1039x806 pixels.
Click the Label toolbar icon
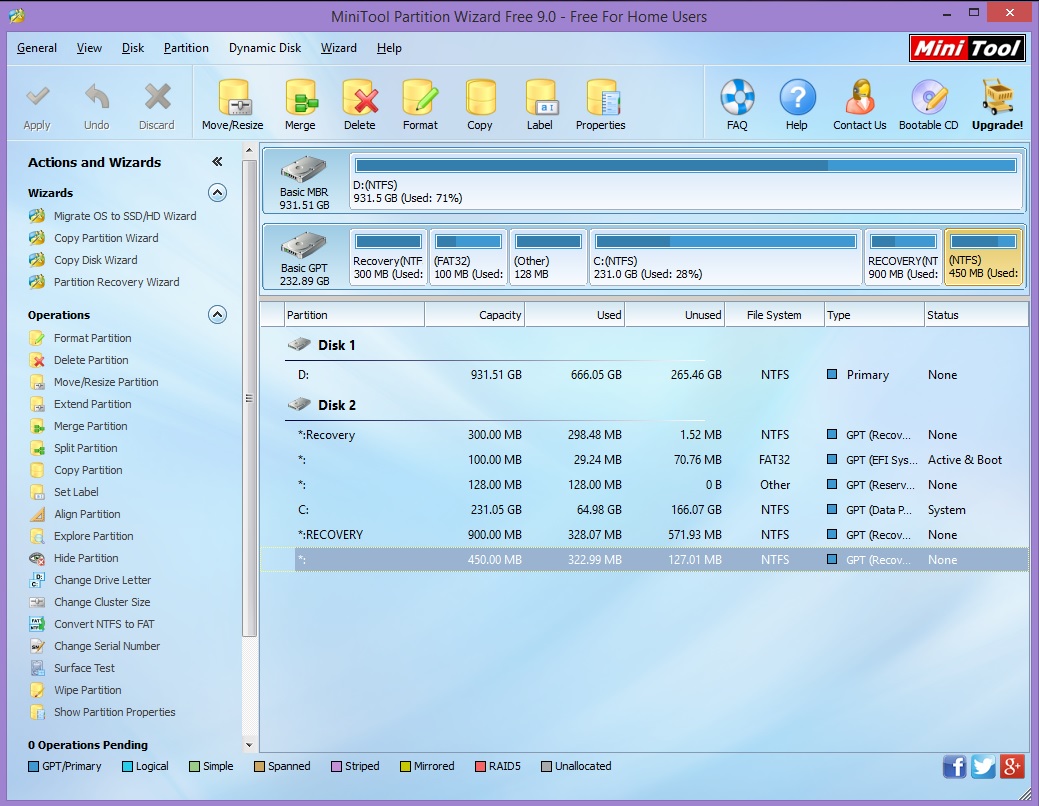pyautogui.click(x=540, y=105)
